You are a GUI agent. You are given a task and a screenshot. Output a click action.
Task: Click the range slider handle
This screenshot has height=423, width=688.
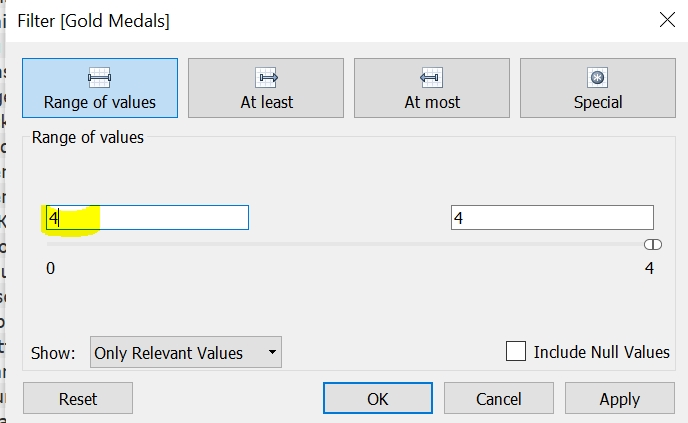click(653, 244)
